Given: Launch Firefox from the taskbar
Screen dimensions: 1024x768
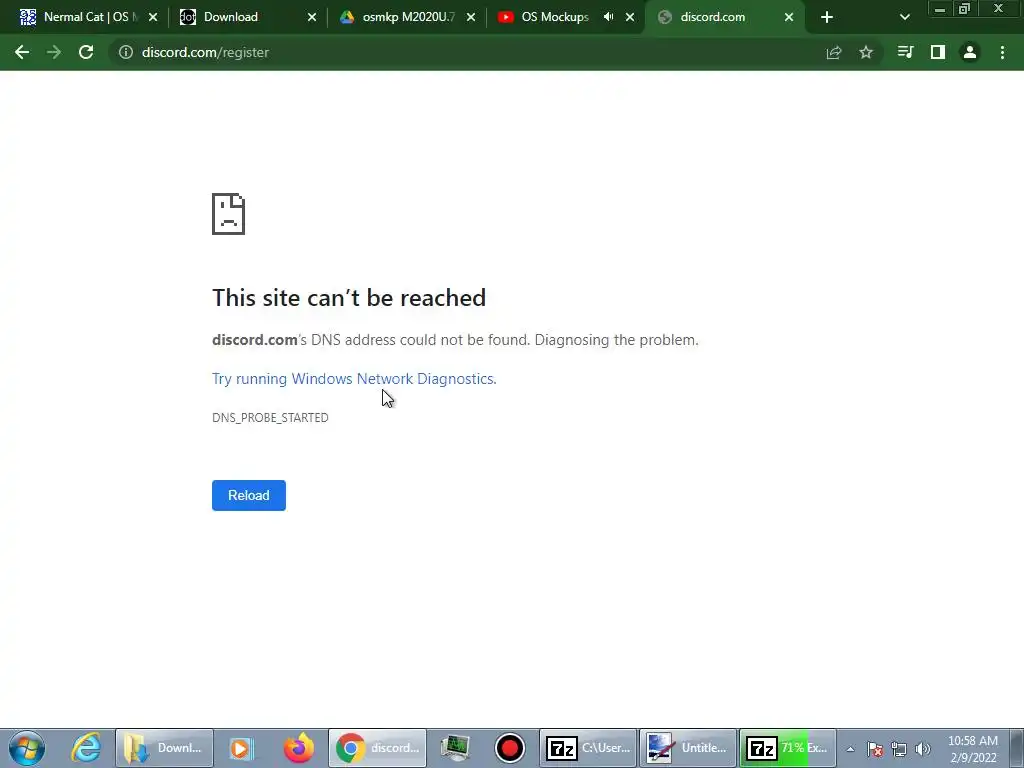Looking at the screenshot, I should pos(298,748).
